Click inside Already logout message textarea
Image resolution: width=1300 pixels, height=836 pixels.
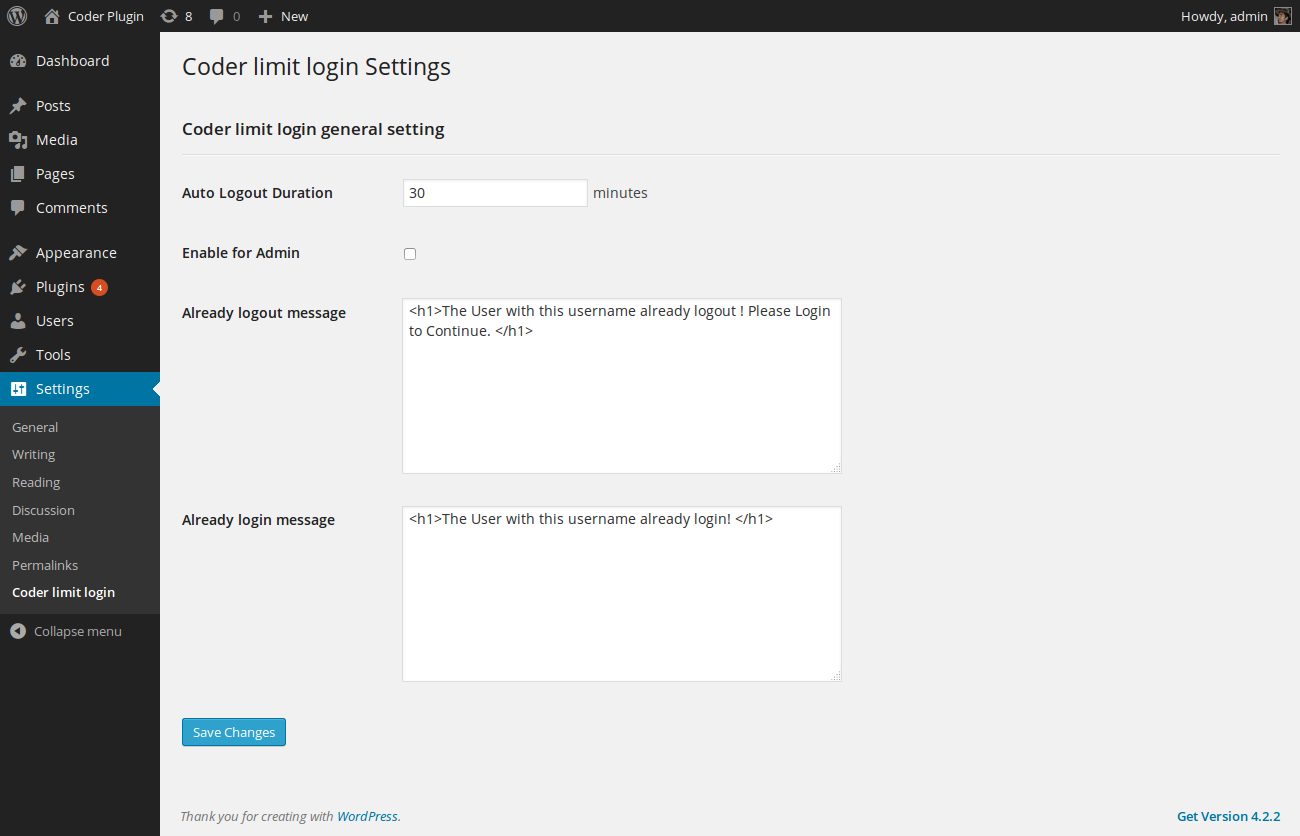622,386
